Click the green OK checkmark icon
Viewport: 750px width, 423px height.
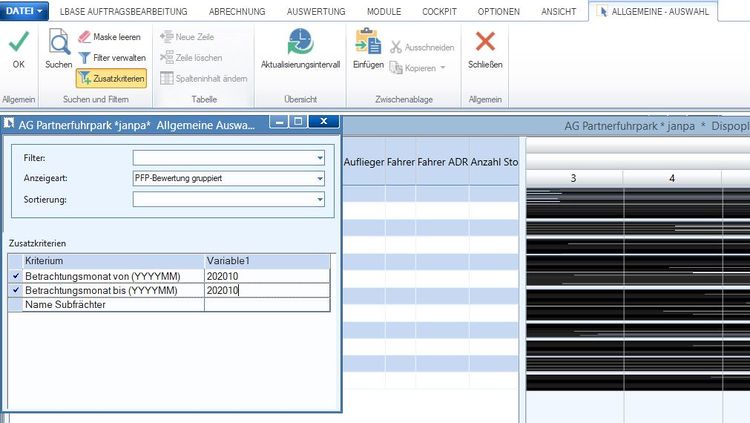(19, 42)
